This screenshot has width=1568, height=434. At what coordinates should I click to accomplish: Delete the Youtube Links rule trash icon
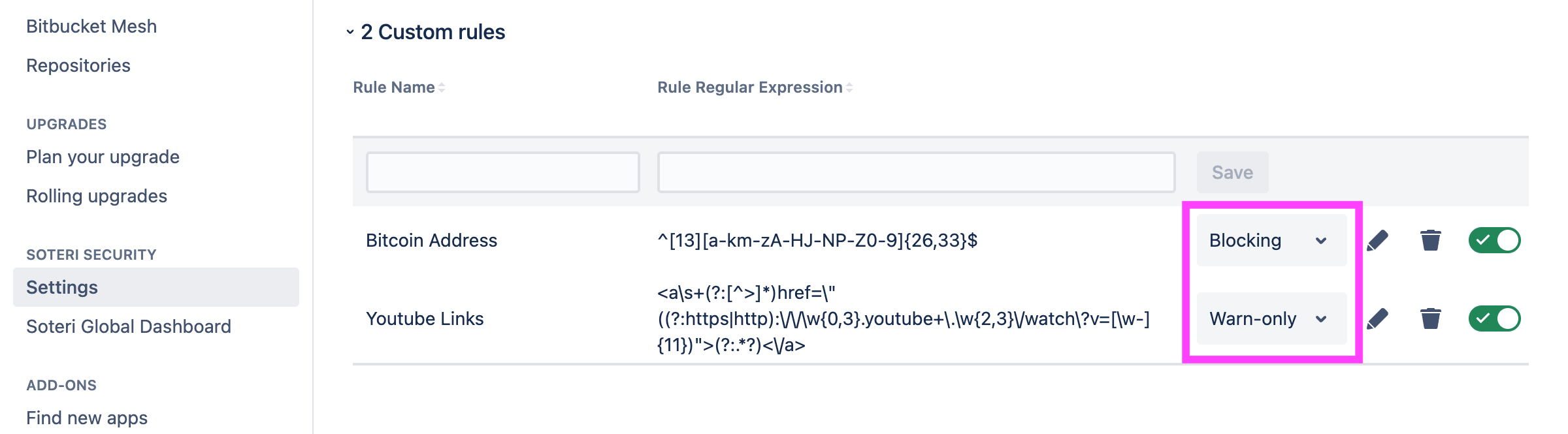tap(1430, 318)
